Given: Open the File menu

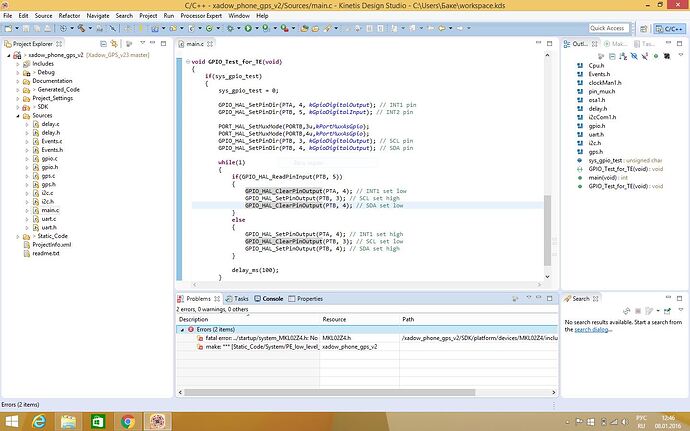Looking at the screenshot, I should coord(7,15).
